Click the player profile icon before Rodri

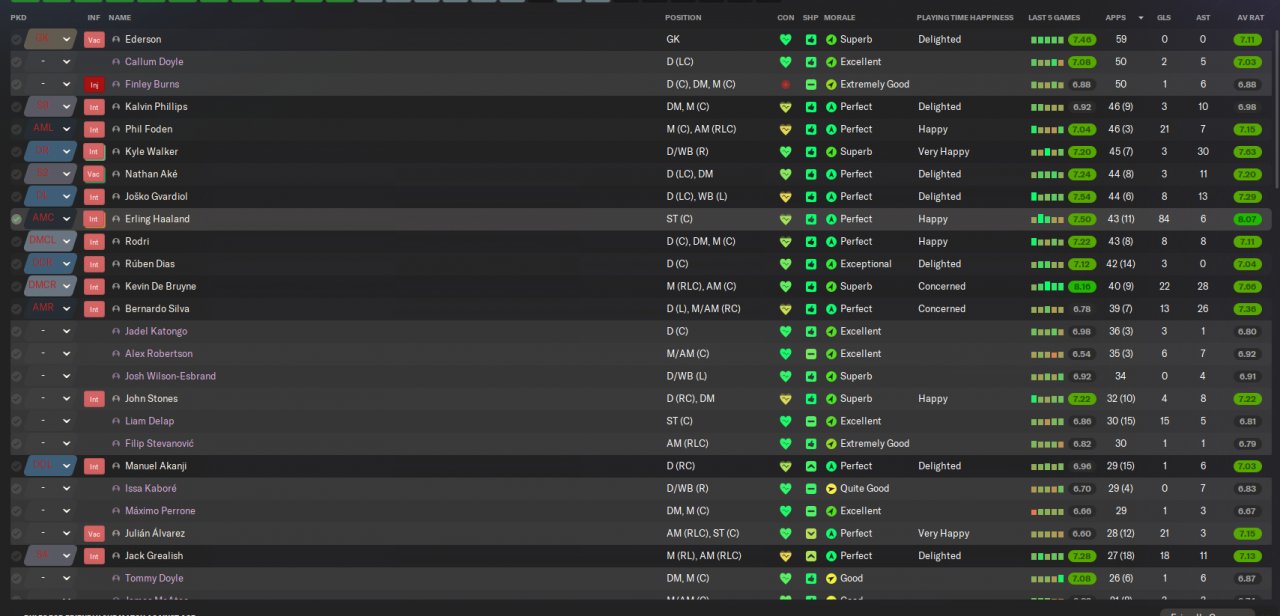[x=116, y=242]
